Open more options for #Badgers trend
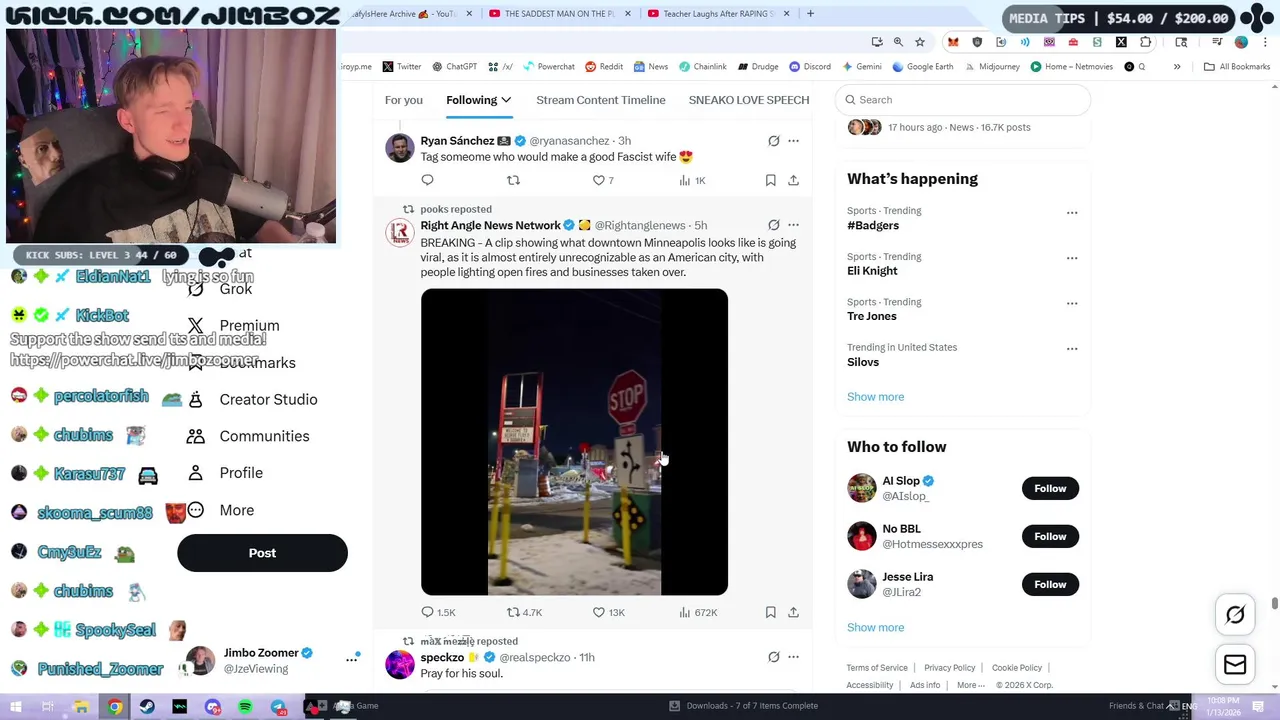This screenshot has width=1280, height=720. click(1072, 213)
